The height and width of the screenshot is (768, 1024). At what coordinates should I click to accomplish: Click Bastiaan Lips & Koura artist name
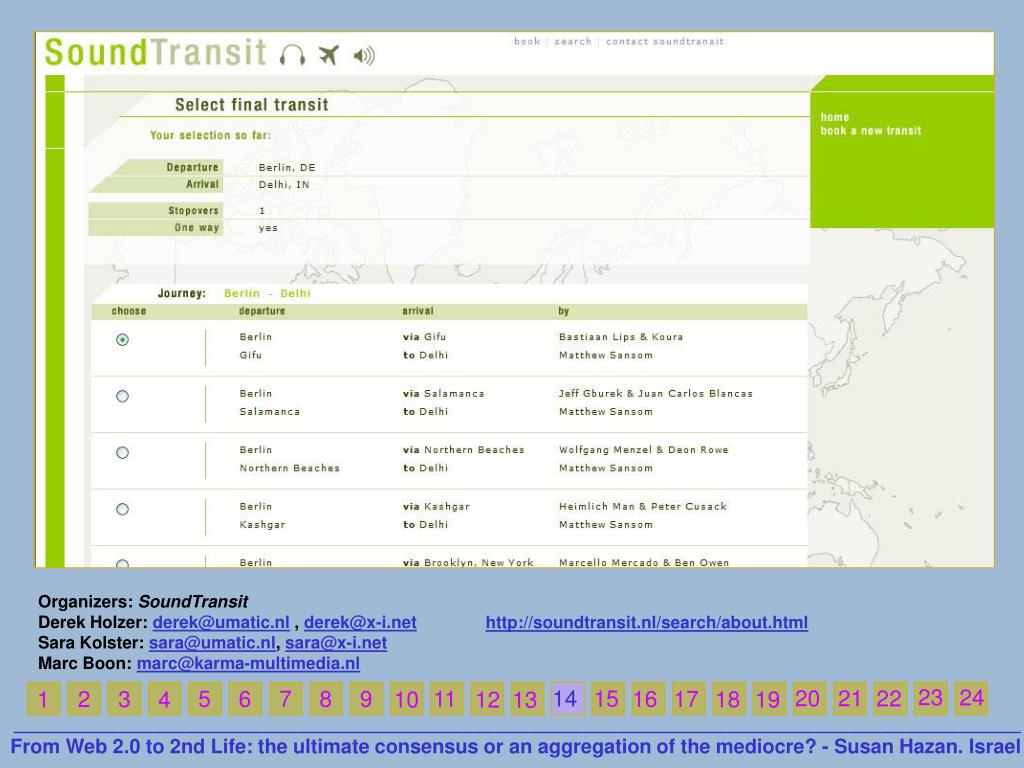coord(621,337)
